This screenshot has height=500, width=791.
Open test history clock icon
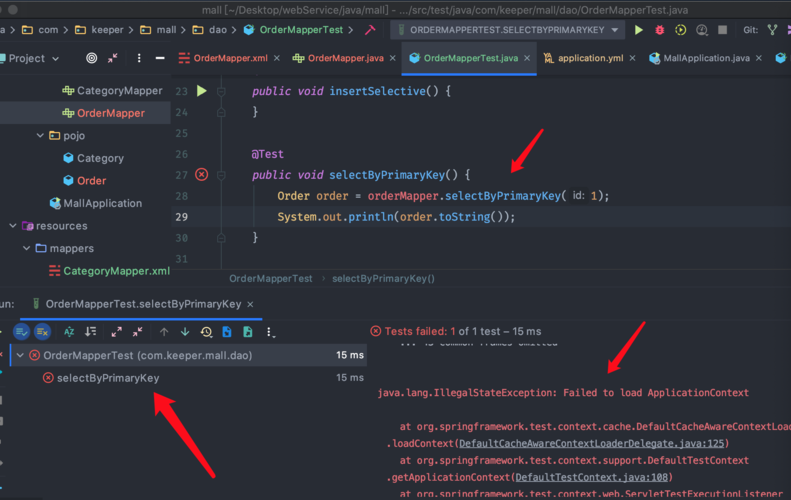coord(206,331)
